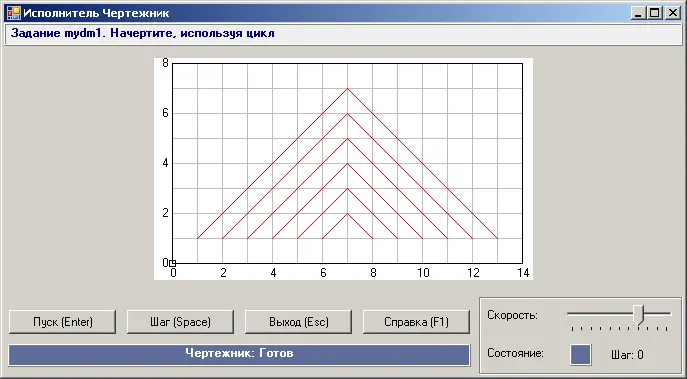The image size is (687, 379).
Task: Click the Выход (Esc) exit button
Action: [x=298, y=322]
